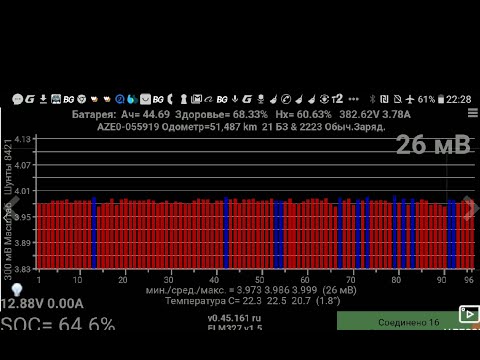Screen dimensions: 480x360
Task: Tap the x-axis label 50
Action: (260, 279)
